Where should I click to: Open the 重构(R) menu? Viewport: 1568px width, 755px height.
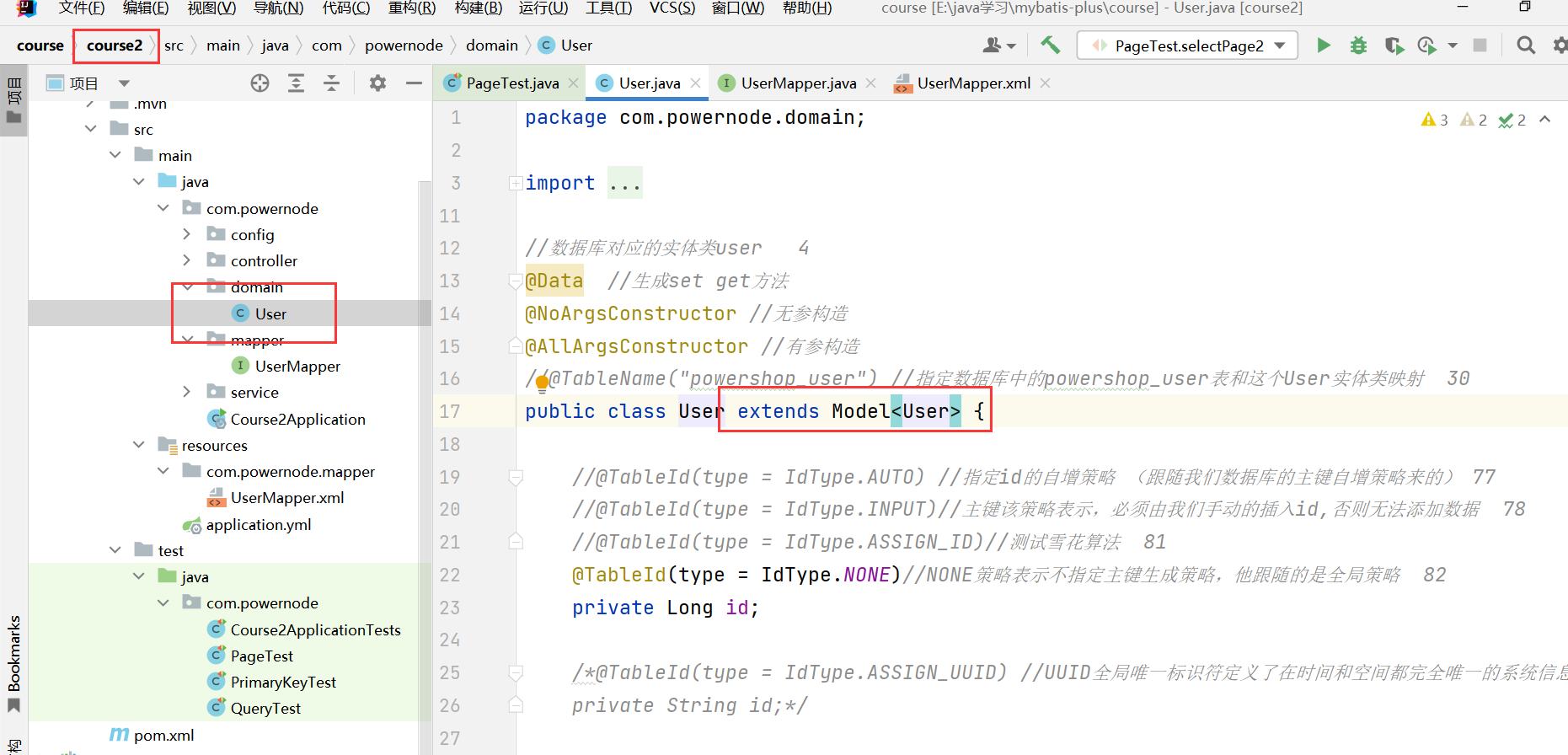coord(412,8)
